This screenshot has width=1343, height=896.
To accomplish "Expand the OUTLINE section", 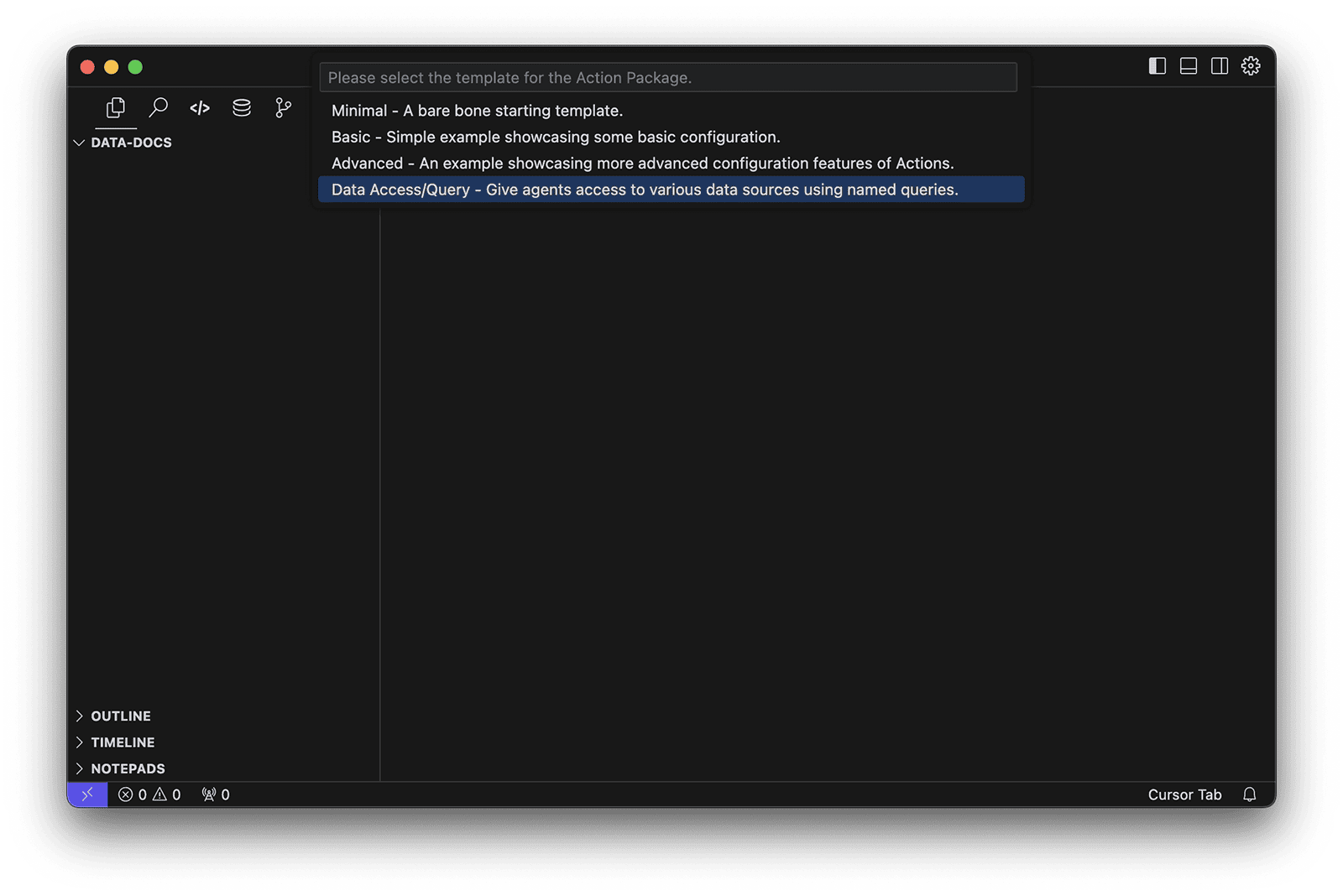I will tap(120, 716).
